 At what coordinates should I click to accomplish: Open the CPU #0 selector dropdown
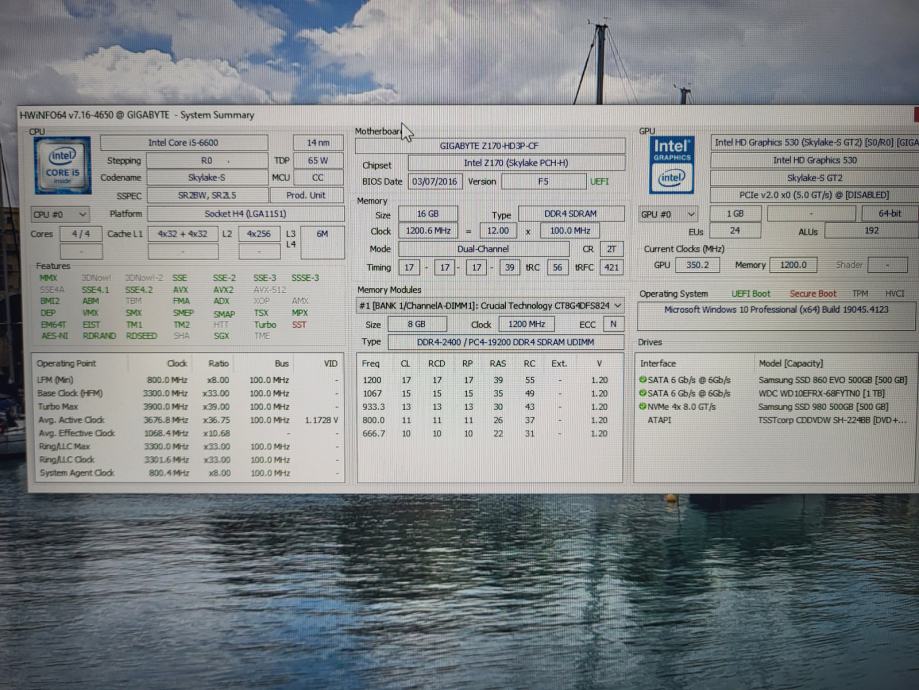coord(60,214)
